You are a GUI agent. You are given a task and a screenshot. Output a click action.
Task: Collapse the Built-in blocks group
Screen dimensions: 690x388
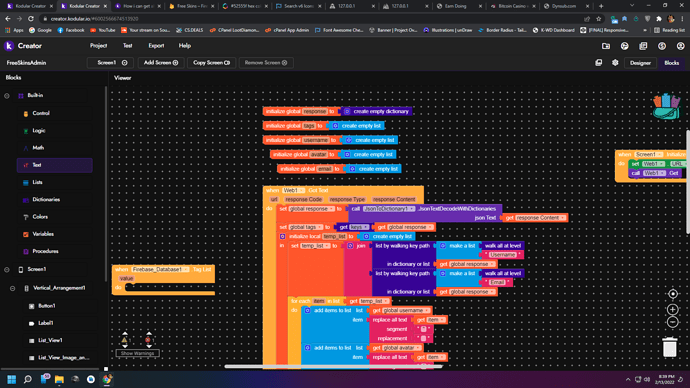(x=7, y=95)
